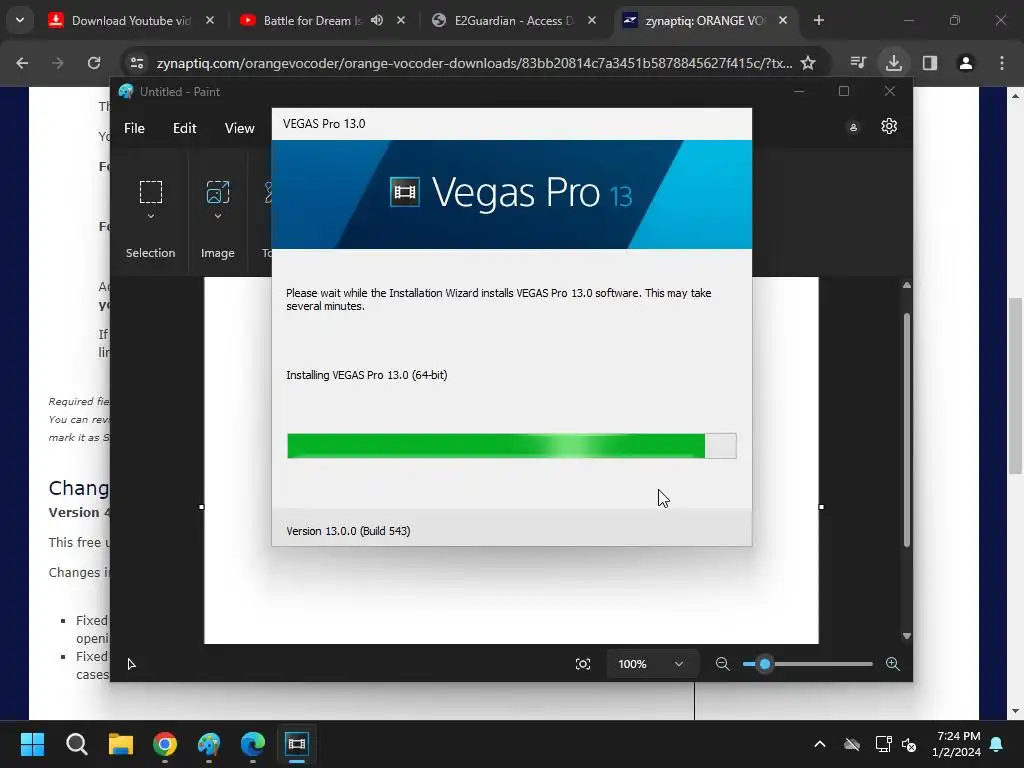Open taskbar Search
This screenshot has height=768, width=1024.
click(x=76, y=744)
